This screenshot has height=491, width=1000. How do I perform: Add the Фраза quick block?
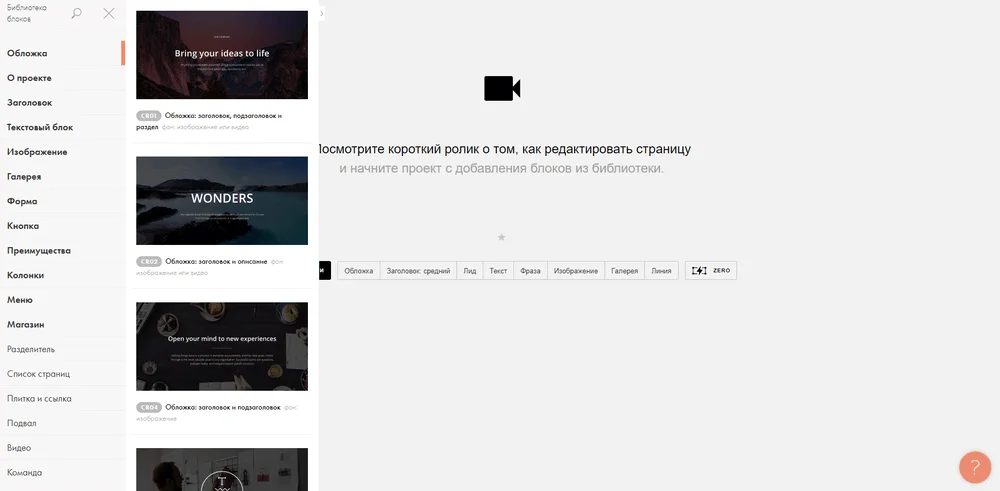click(530, 270)
